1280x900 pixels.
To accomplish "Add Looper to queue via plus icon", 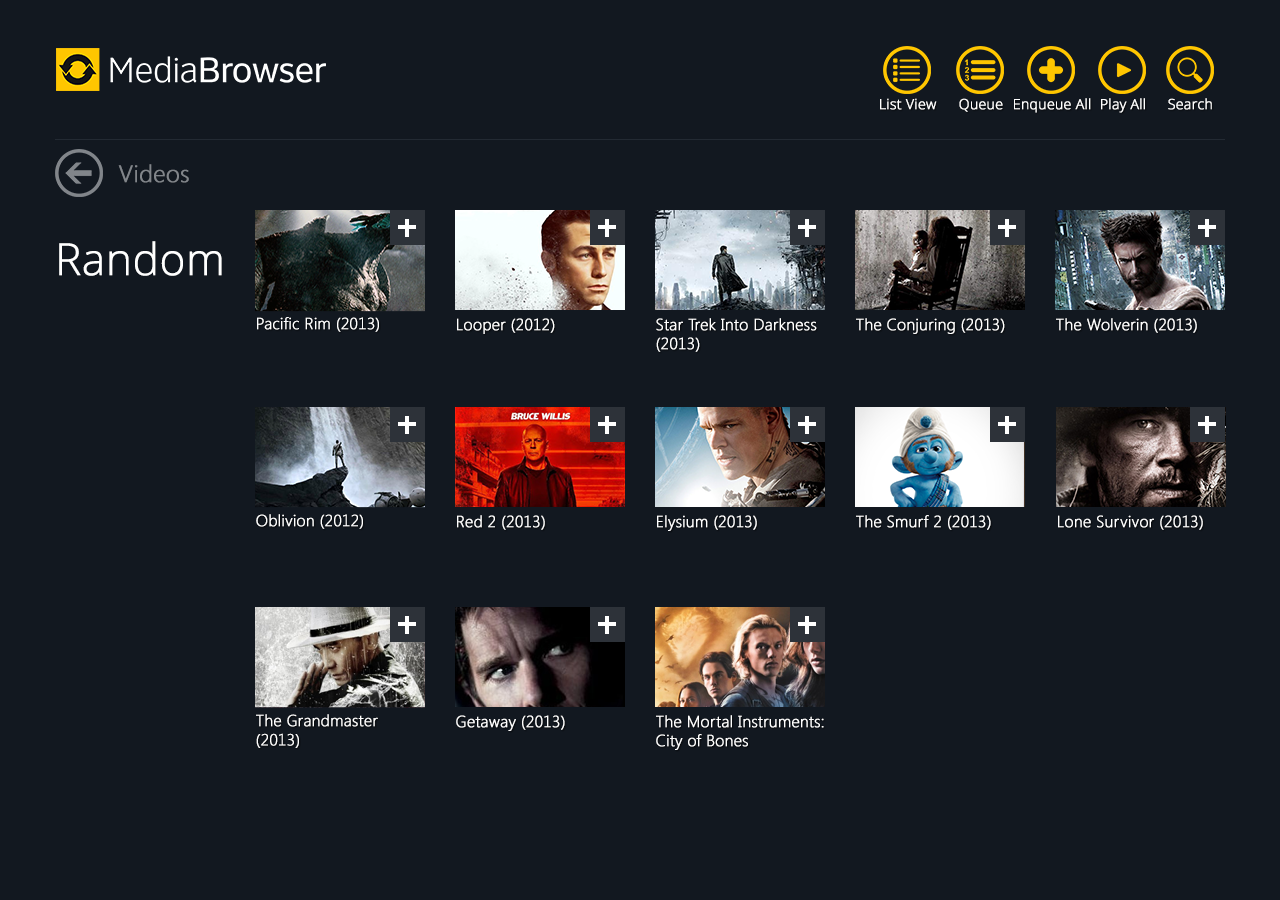I will tap(607, 228).
